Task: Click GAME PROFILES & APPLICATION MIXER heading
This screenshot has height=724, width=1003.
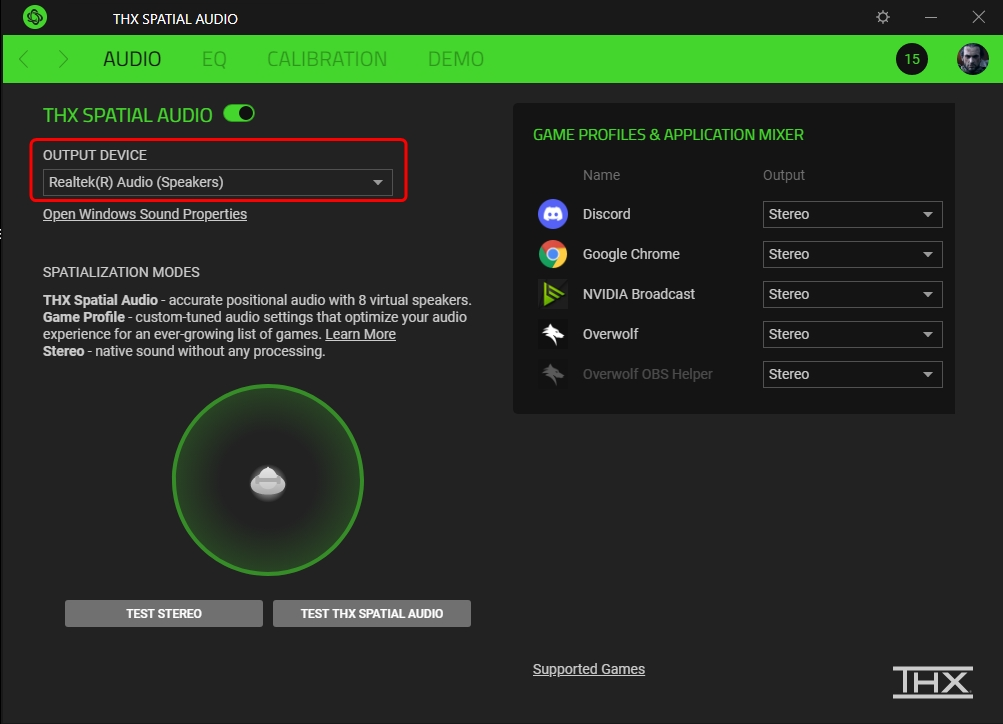Action: coord(668,135)
